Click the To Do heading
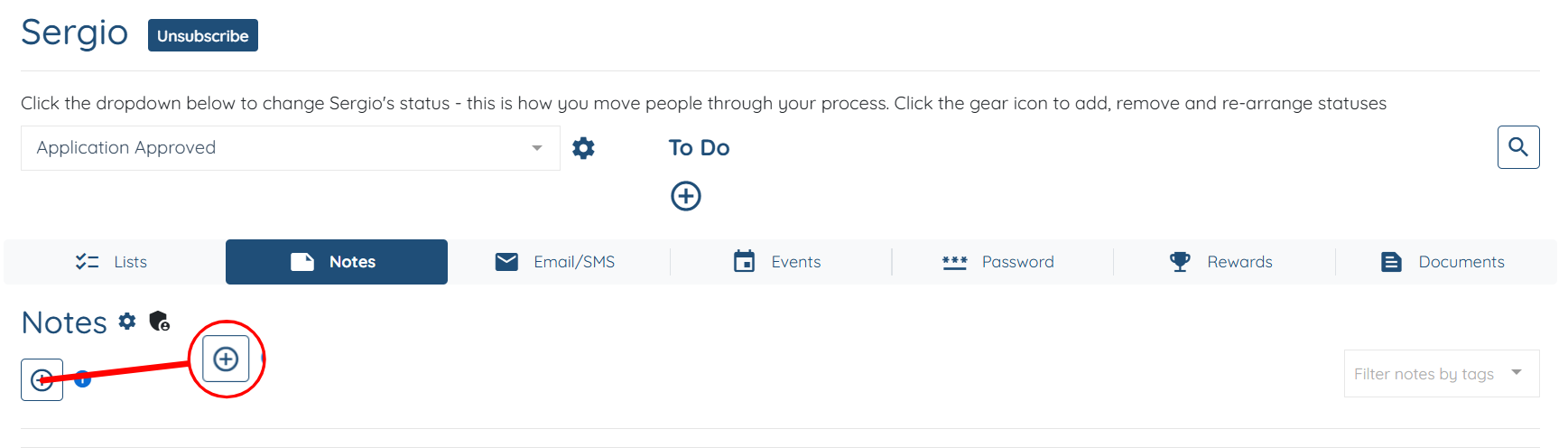This screenshot has height=448, width=1568. click(699, 148)
